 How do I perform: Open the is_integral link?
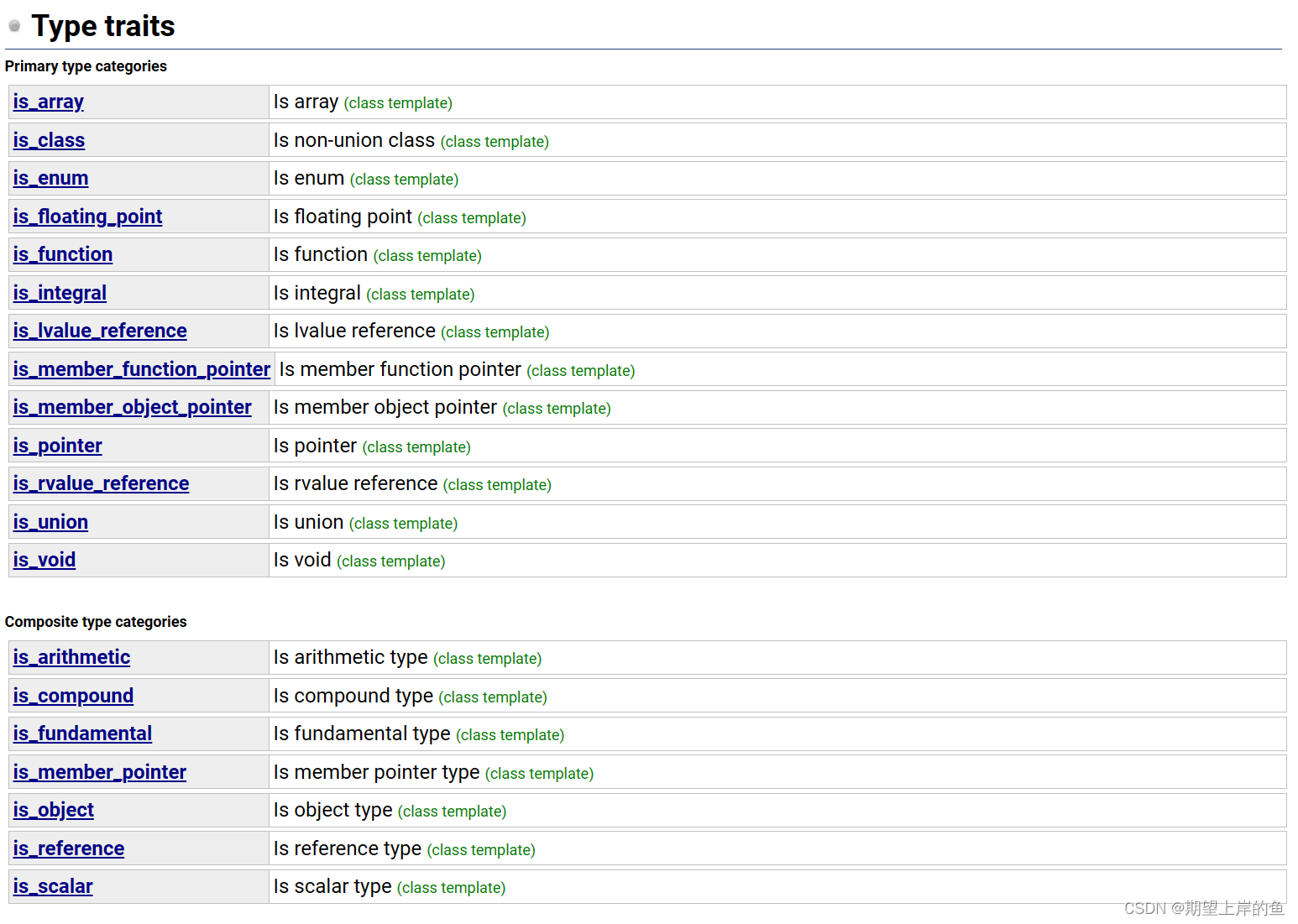pos(60,293)
